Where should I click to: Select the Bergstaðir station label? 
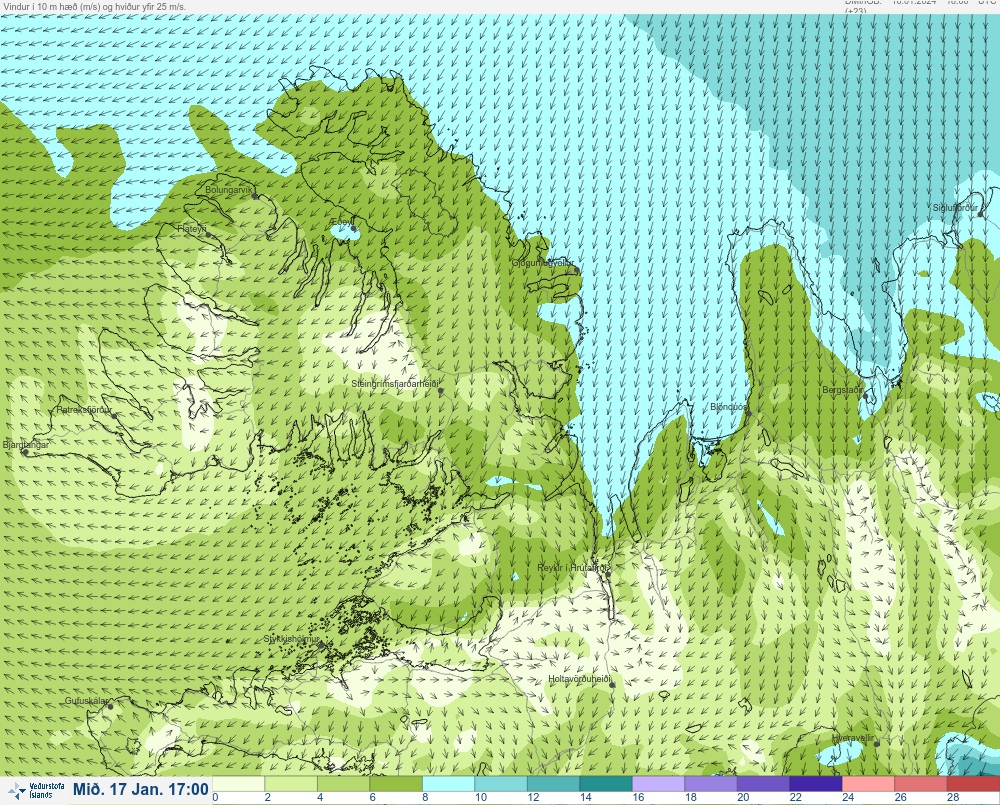click(842, 390)
